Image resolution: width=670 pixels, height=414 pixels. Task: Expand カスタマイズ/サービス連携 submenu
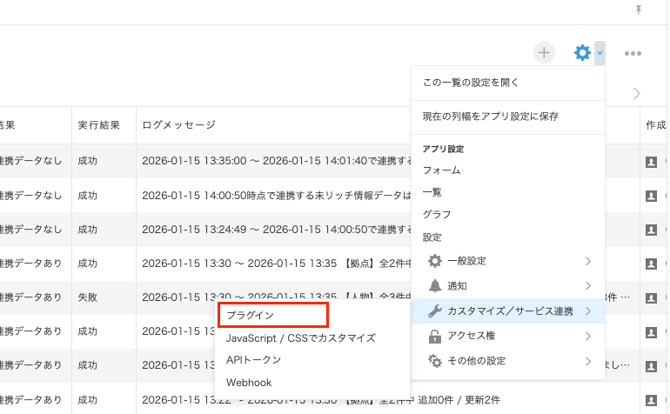[x=508, y=311]
